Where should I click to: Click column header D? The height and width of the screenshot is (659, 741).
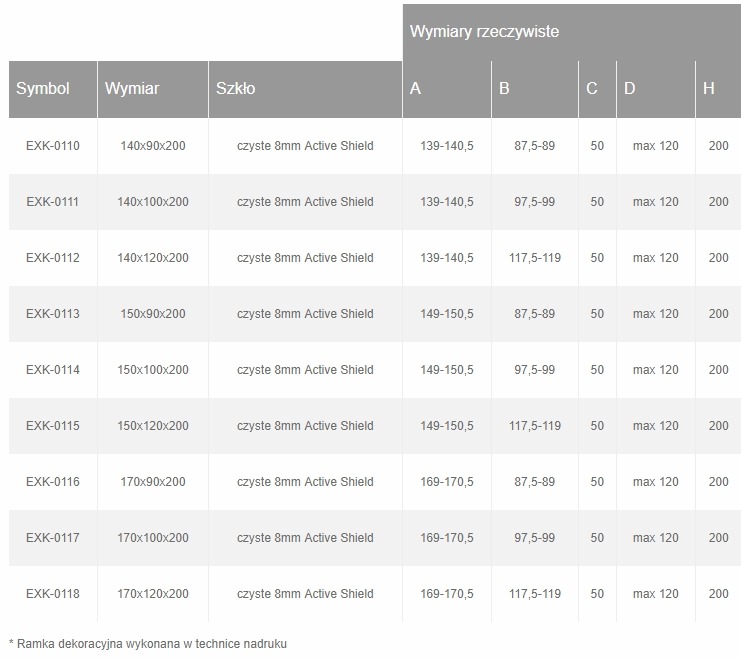point(630,88)
